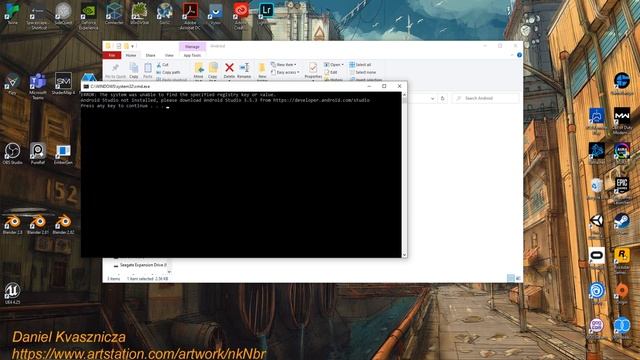Image resolution: width=640 pixels, height=360 pixels.
Task: Expand the Easy access dropdown
Action: [x=285, y=72]
